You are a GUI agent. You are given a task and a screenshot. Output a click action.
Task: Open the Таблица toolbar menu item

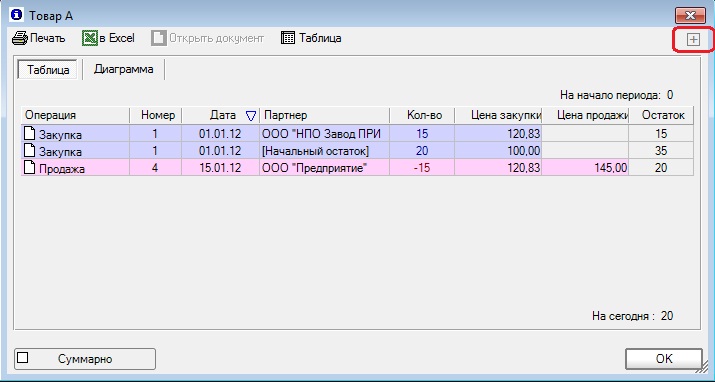click(311, 38)
